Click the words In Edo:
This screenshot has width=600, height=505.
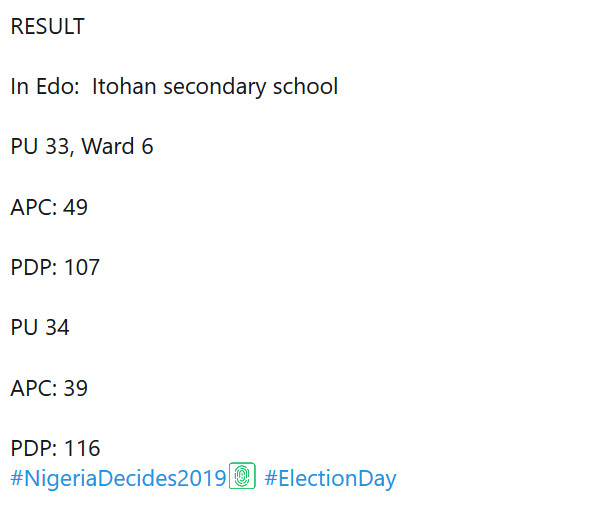(x=44, y=87)
